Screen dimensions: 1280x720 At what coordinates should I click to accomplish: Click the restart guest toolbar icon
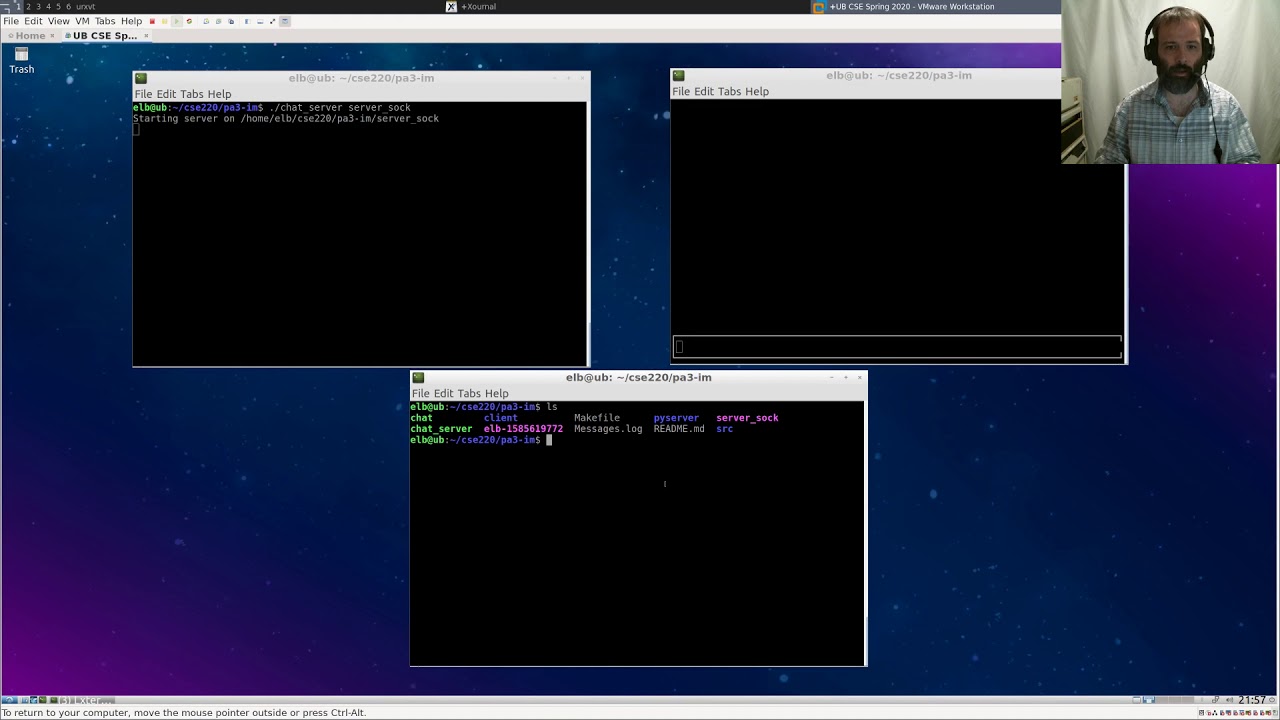coord(189,21)
